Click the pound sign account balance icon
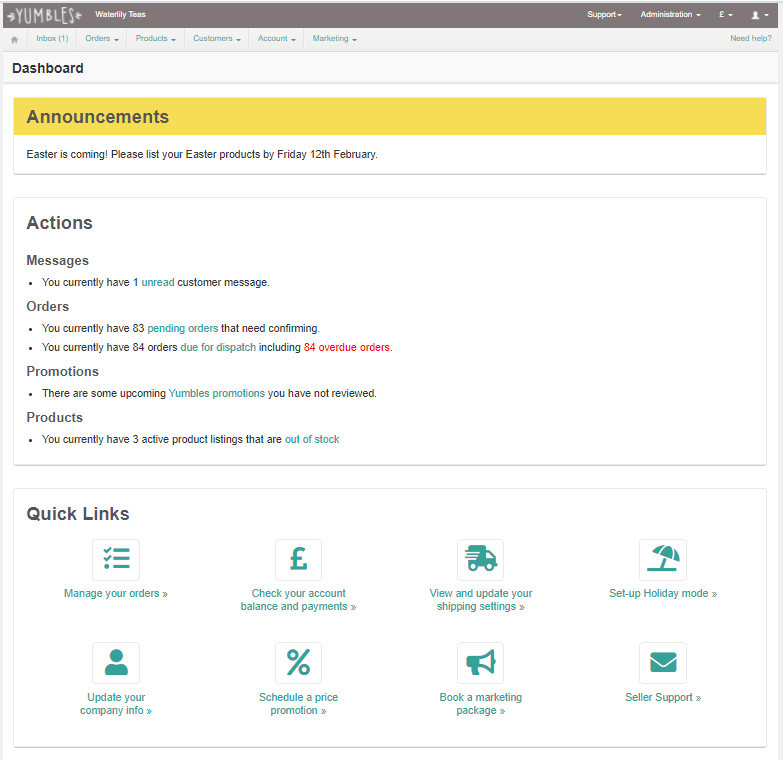 (x=298, y=559)
